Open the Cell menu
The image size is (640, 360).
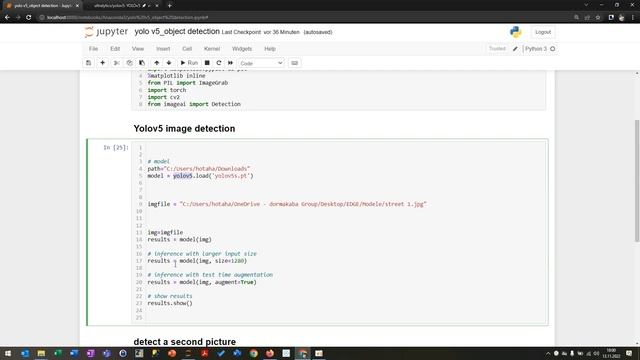(x=187, y=49)
